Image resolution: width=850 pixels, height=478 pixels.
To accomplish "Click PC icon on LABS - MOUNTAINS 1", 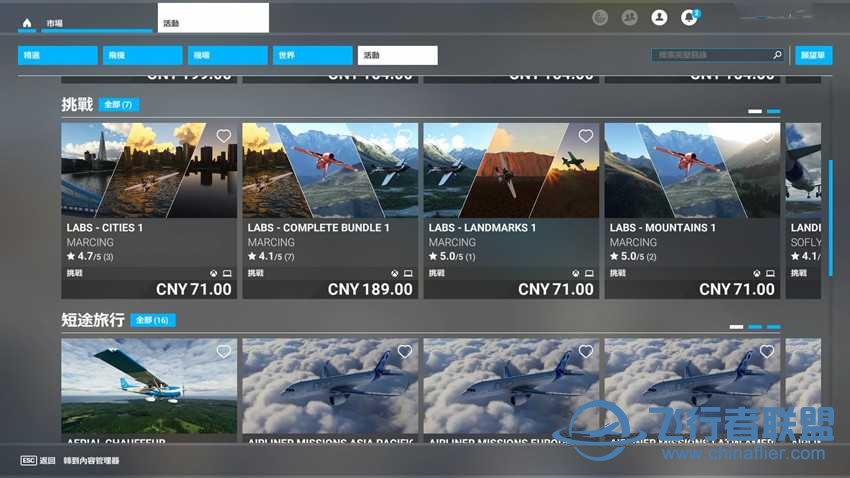I will click(x=770, y=274).
